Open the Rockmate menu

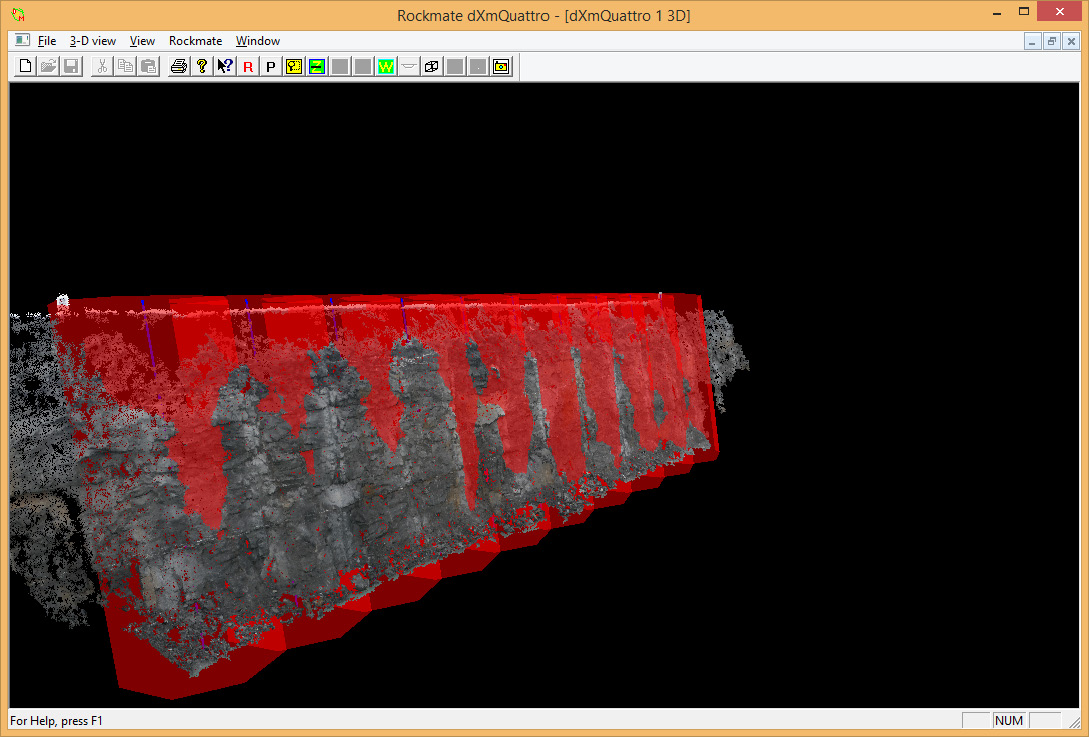195,41
